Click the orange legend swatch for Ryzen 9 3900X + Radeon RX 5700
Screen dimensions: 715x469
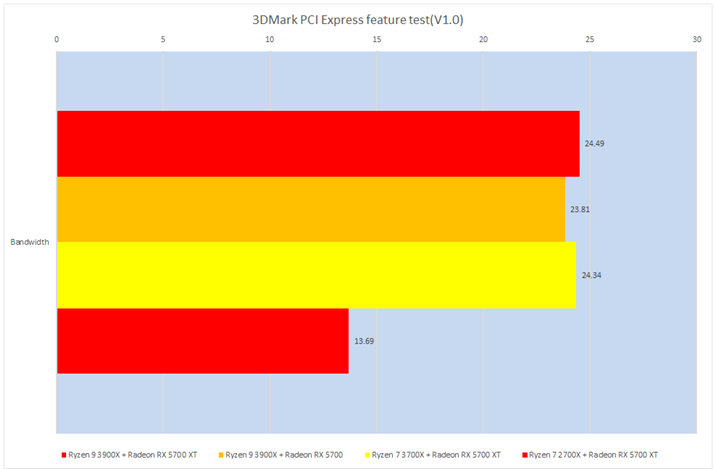pyautogui.click(x=221, y=455)
